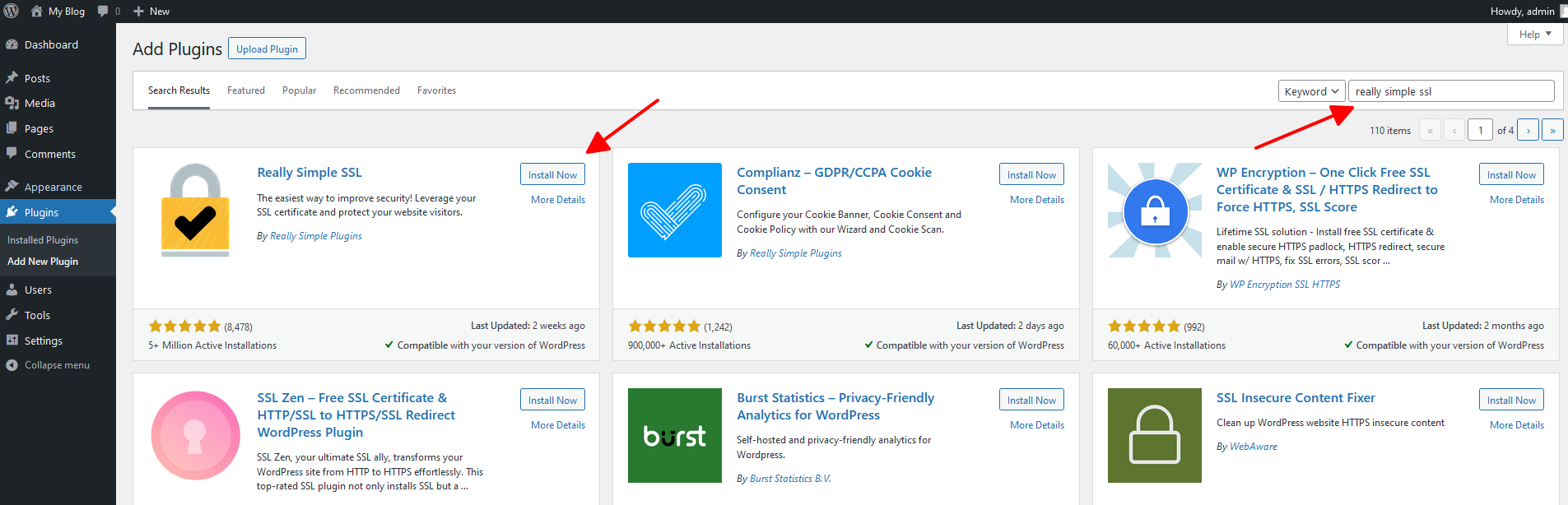Click the SSL Insecure Content Fixer icon
This screenshot has height=505, width=1568.
(x=1155, y=435)
